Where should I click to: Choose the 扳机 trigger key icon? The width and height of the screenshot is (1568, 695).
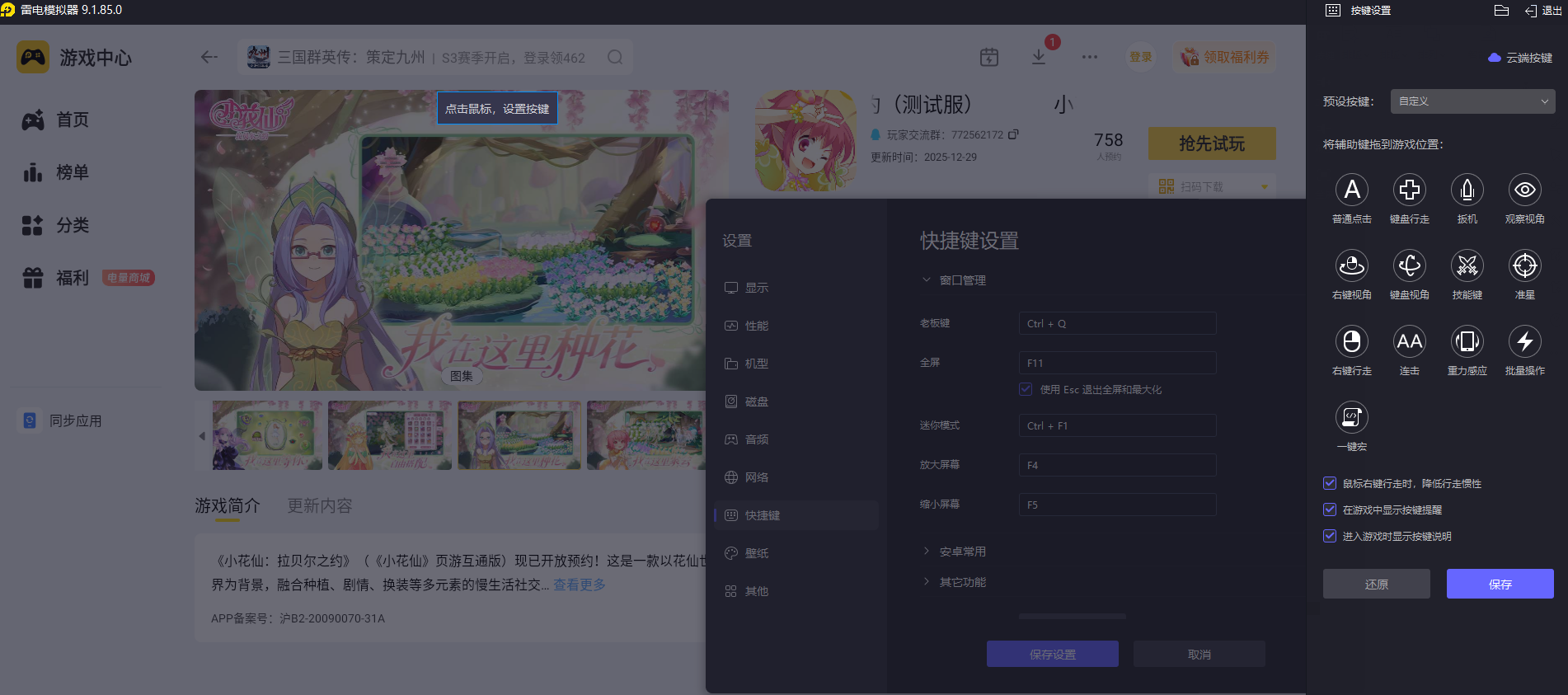[x=1467, y=190]
